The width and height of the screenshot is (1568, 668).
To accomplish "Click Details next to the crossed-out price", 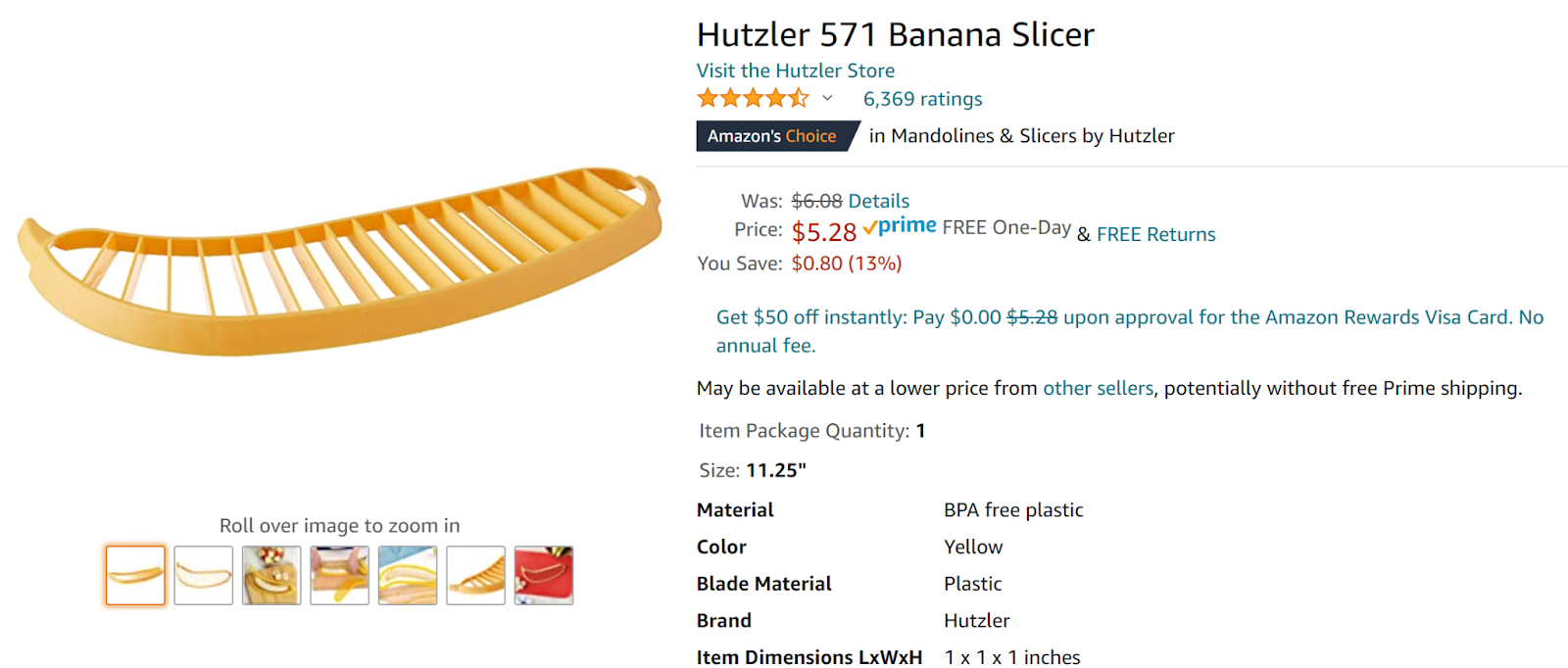I will (x=878, y=200).
